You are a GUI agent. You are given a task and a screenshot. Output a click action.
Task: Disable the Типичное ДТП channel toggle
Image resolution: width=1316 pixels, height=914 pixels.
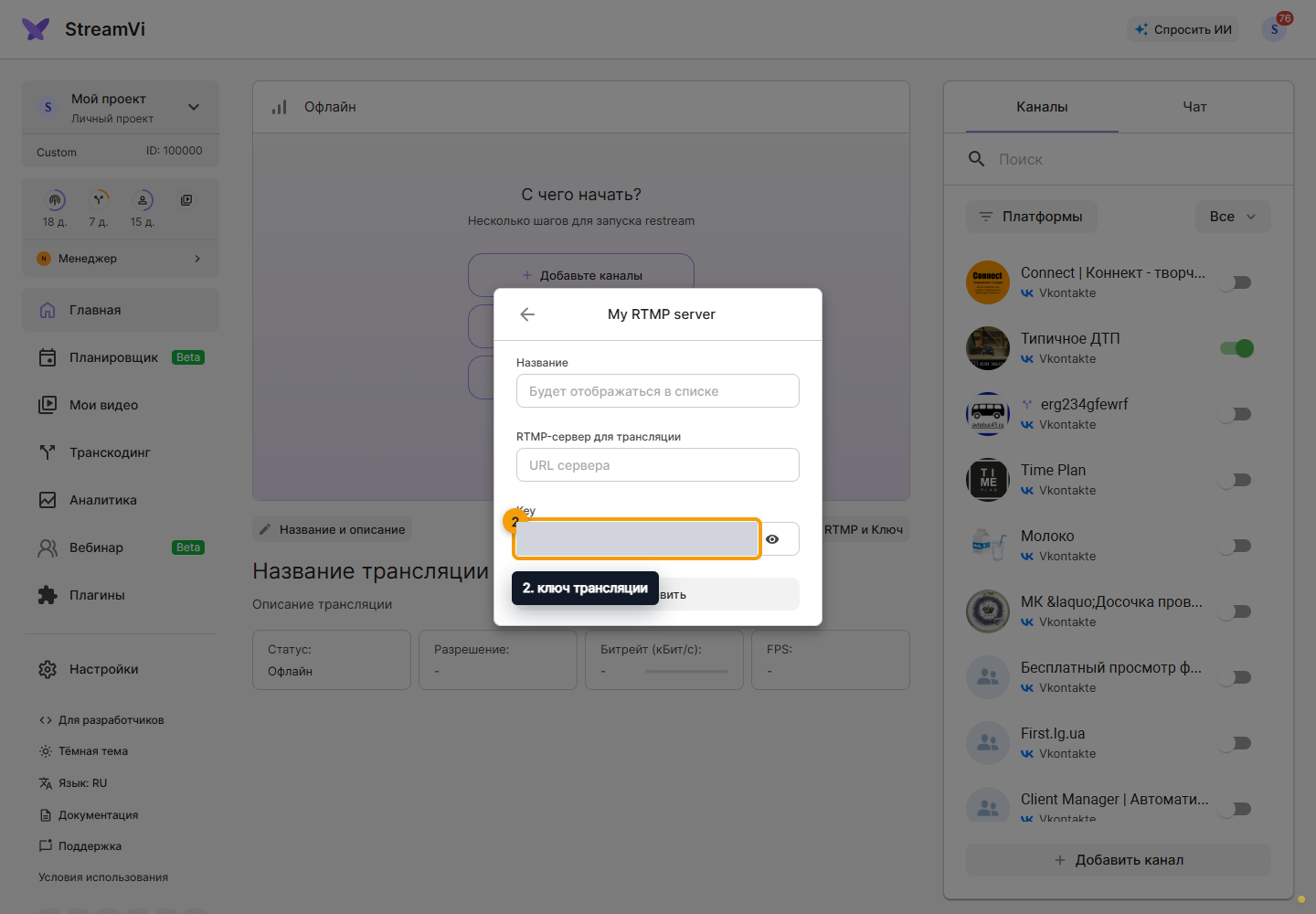click(1236, 348)
